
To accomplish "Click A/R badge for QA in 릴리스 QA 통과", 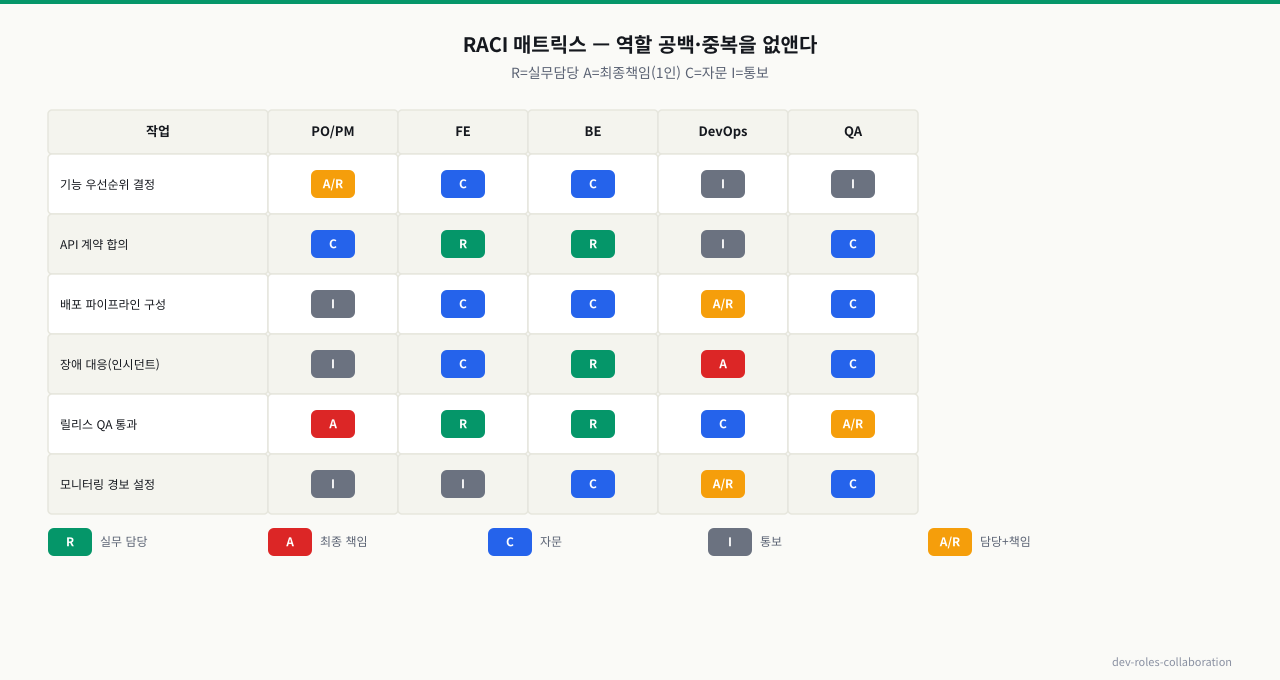I will [853, 424].
